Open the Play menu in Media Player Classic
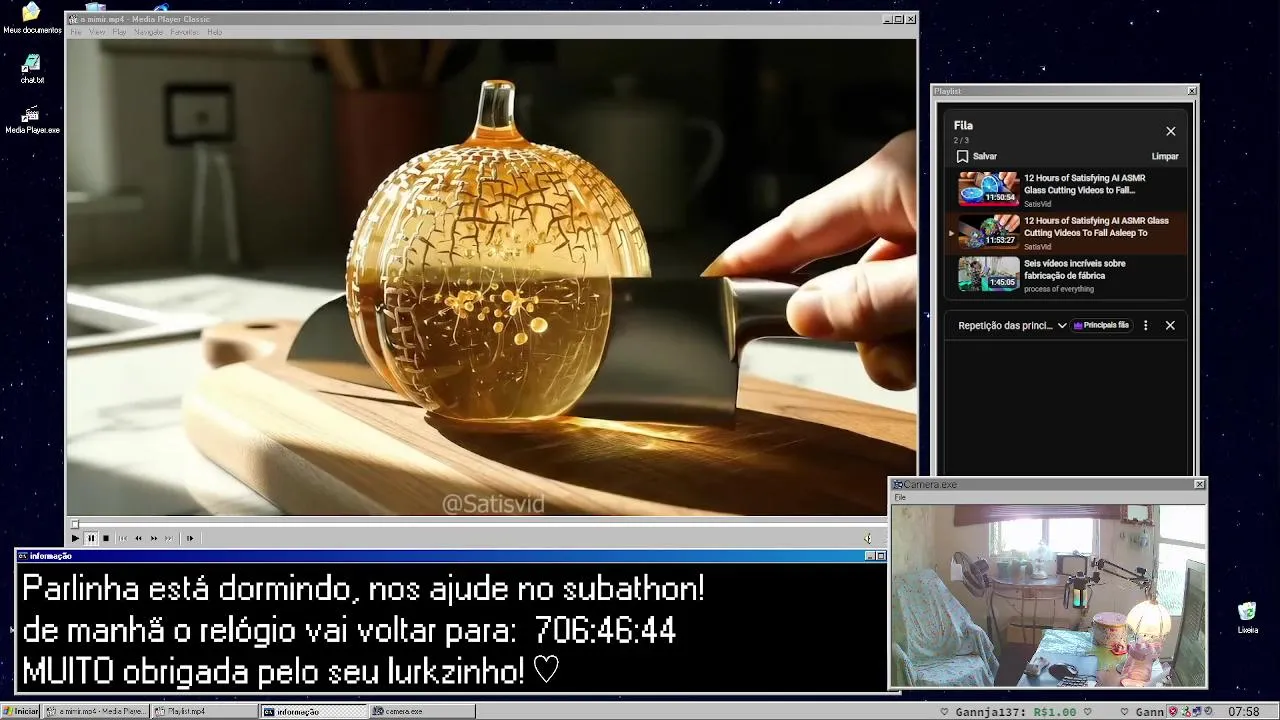 (x=119, y=32)
